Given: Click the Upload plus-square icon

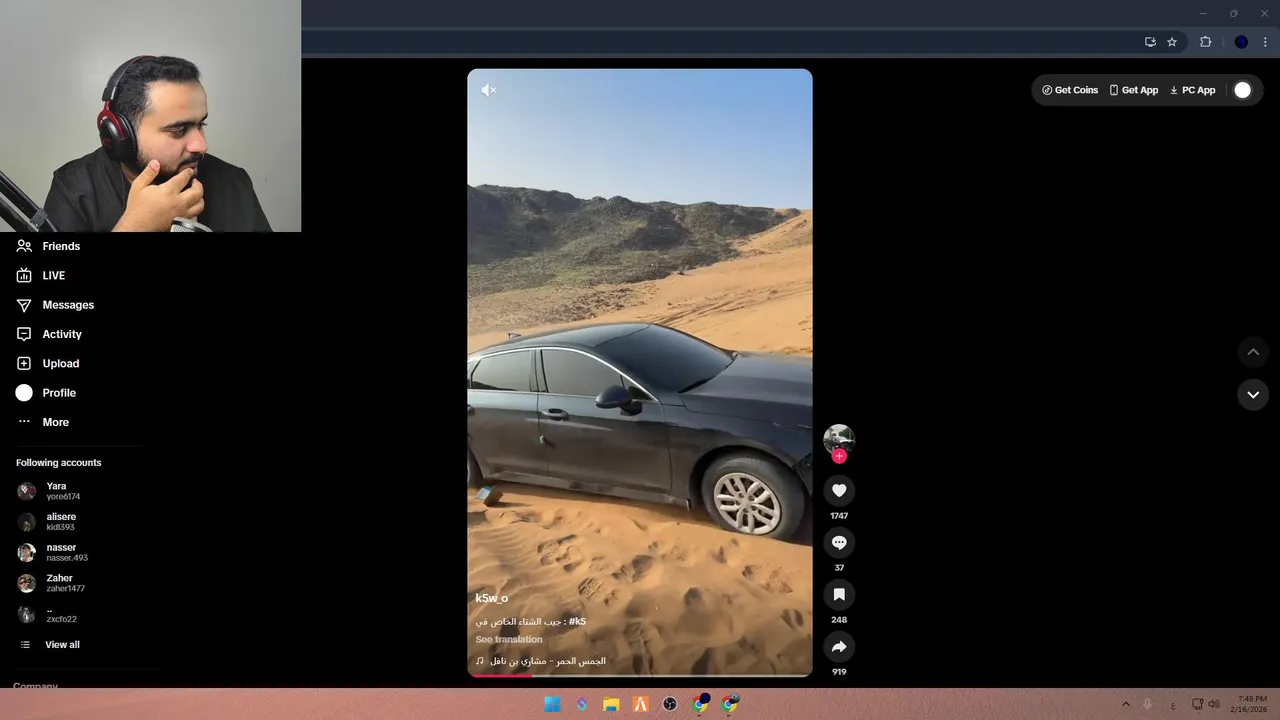Looking at the screenshot, I should pyautogui.click(x=24, y=363).
